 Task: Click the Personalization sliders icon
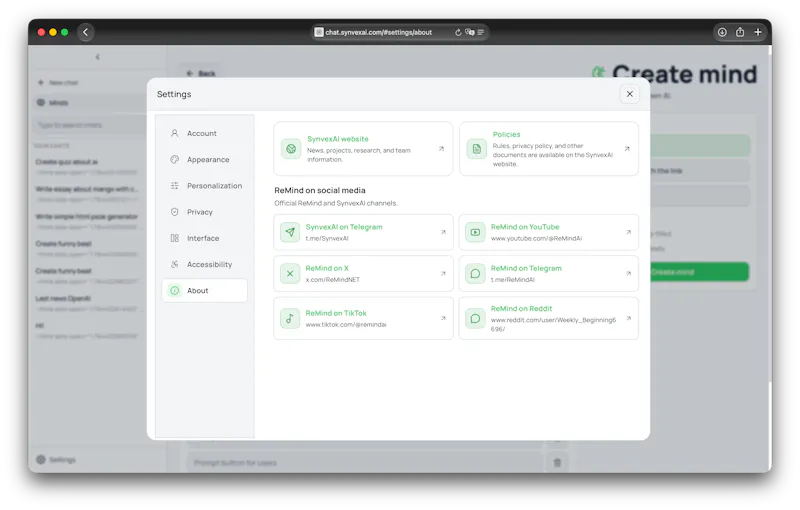pos(174,186)
